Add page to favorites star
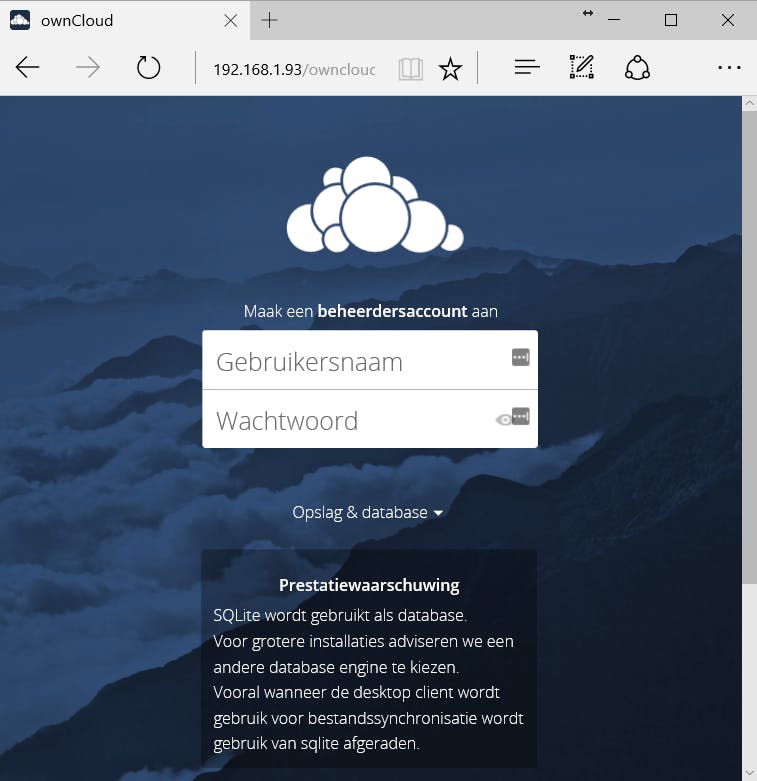Screen dimensions: 757x781 450,68
